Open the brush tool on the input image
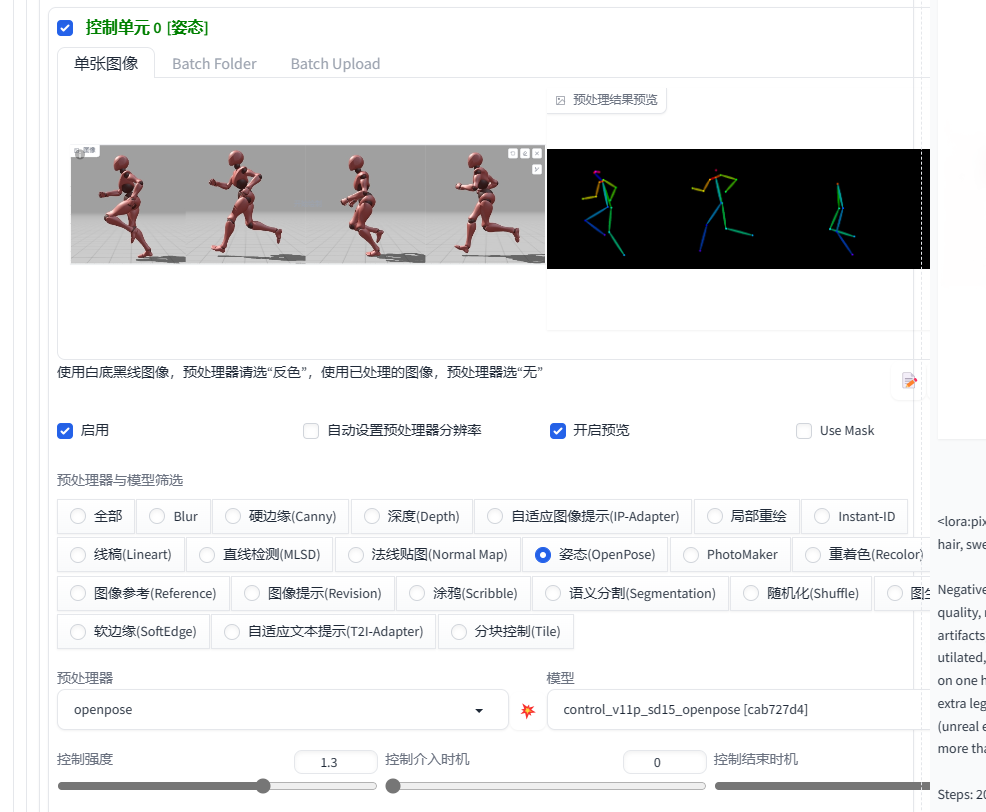Viewport: 986px width, 812px height. (x=537, y=169)
